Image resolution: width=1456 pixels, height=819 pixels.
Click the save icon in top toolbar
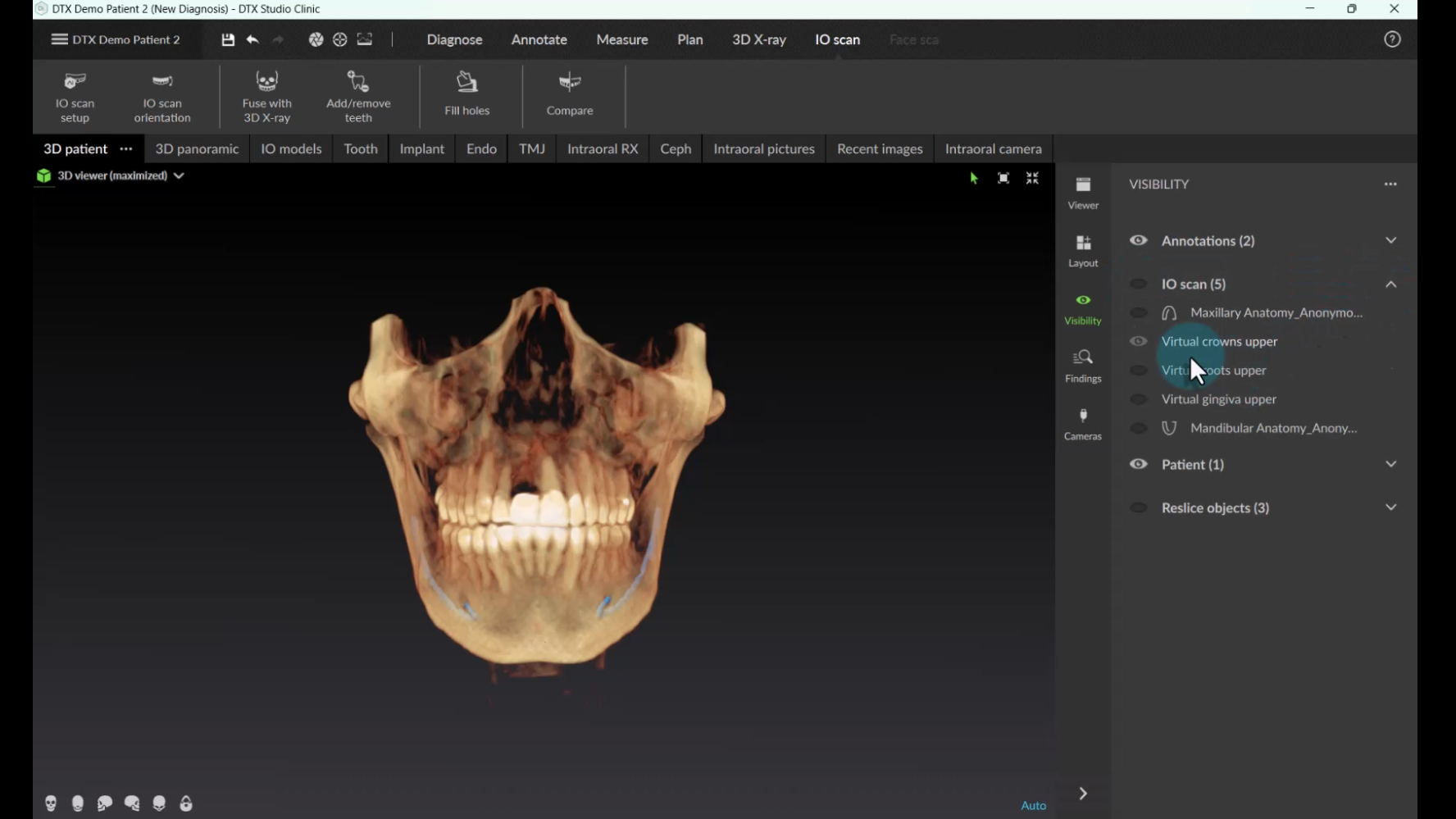[228, 39]
